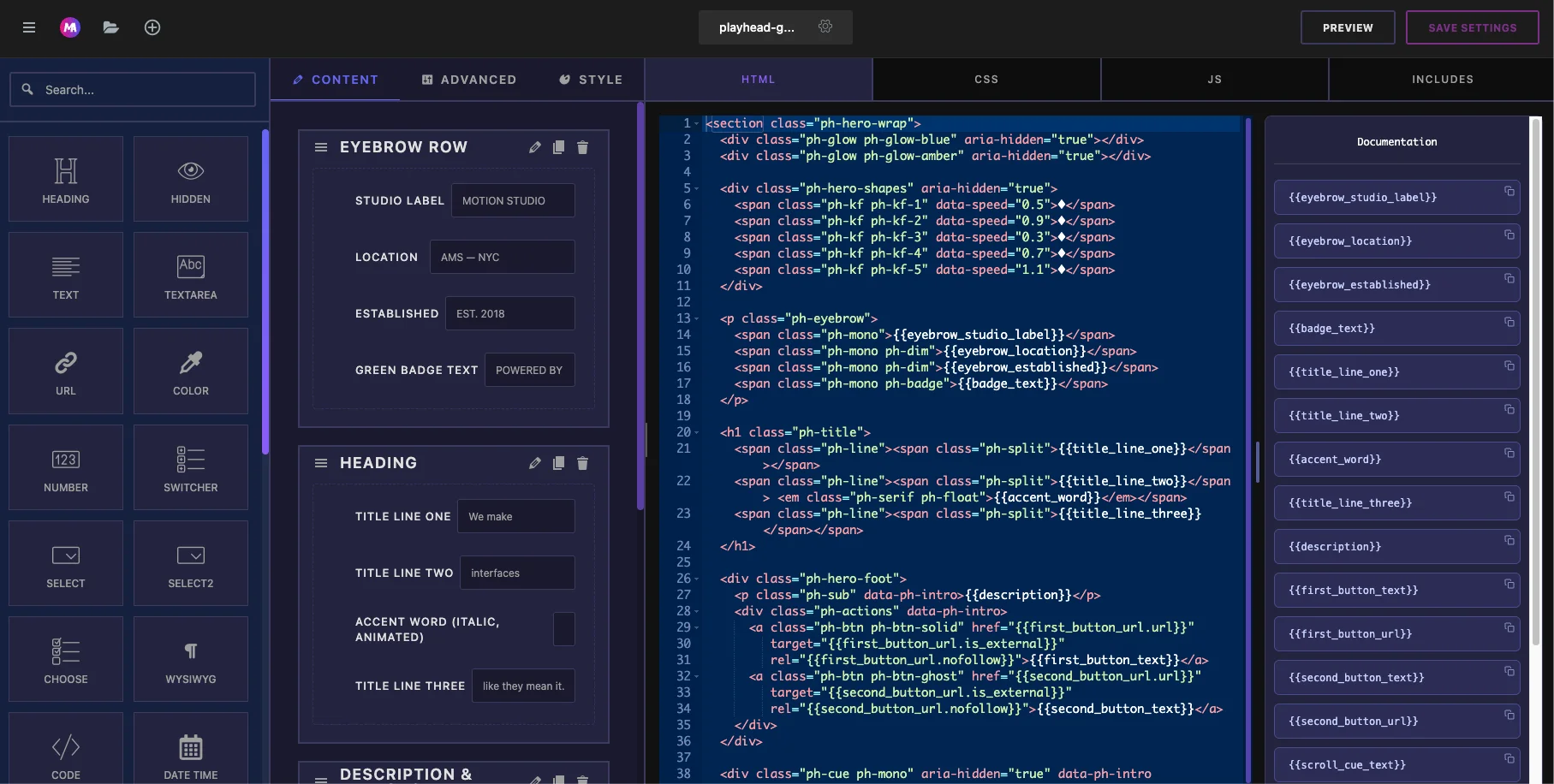Open the Includes tab
This screenshot has height=784, width=1554.
point(1443,80)
